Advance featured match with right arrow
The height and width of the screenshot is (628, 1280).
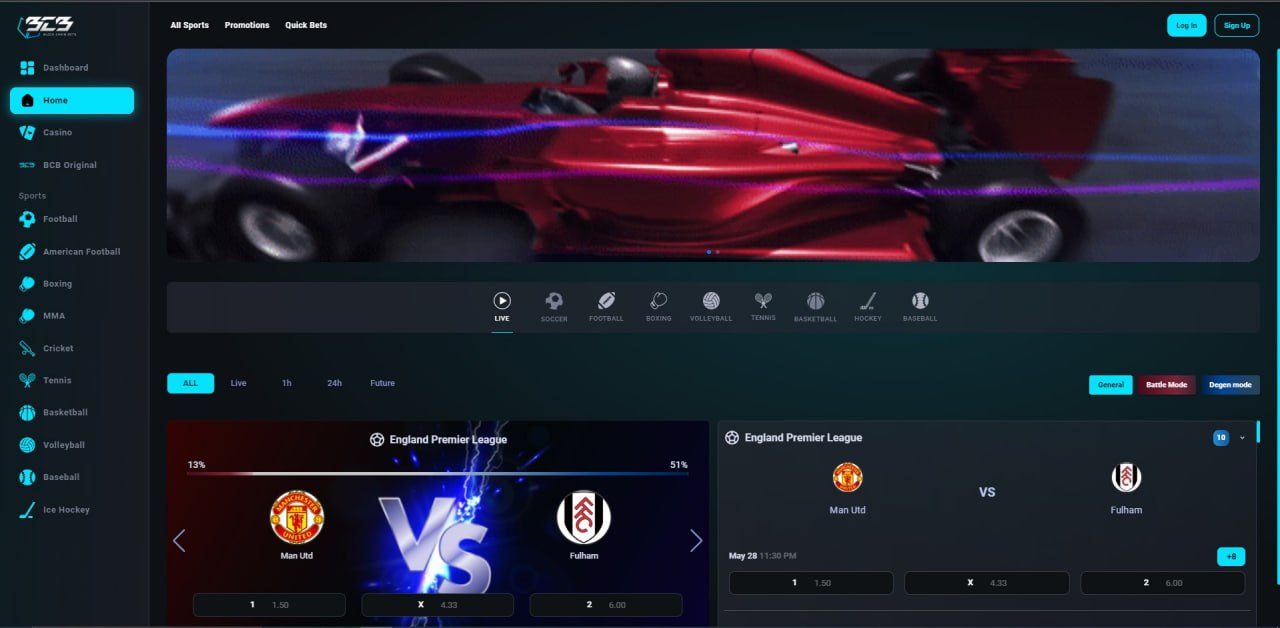pos(696,541)
